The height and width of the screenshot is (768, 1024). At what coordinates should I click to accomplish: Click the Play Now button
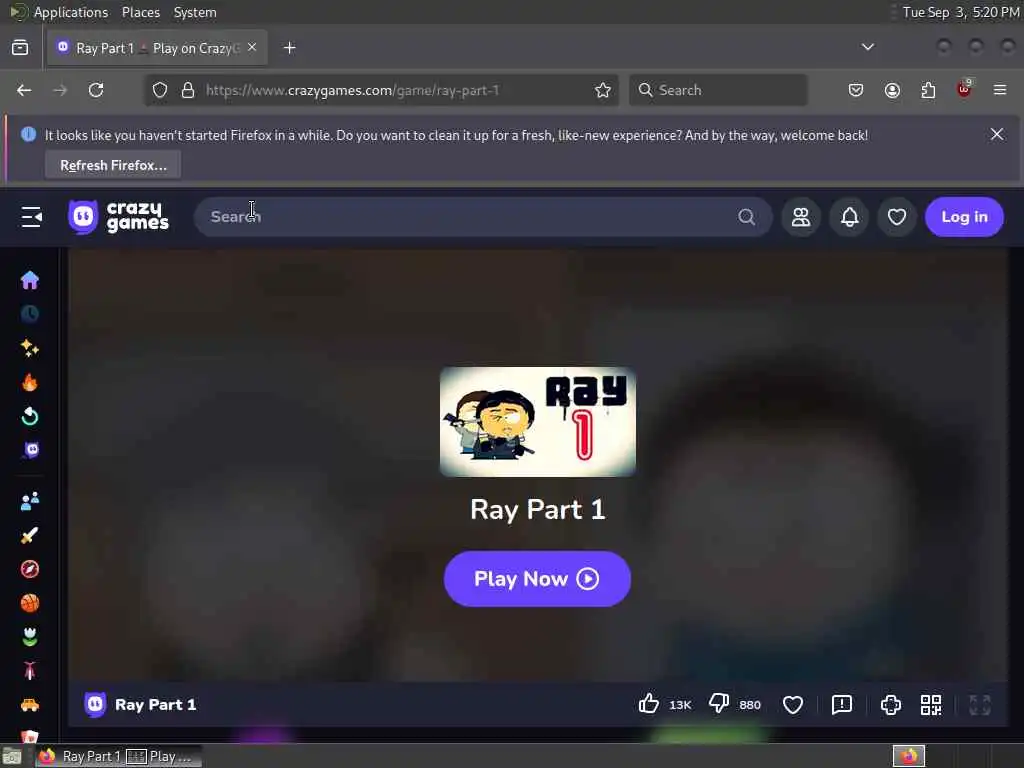point(537,579)
